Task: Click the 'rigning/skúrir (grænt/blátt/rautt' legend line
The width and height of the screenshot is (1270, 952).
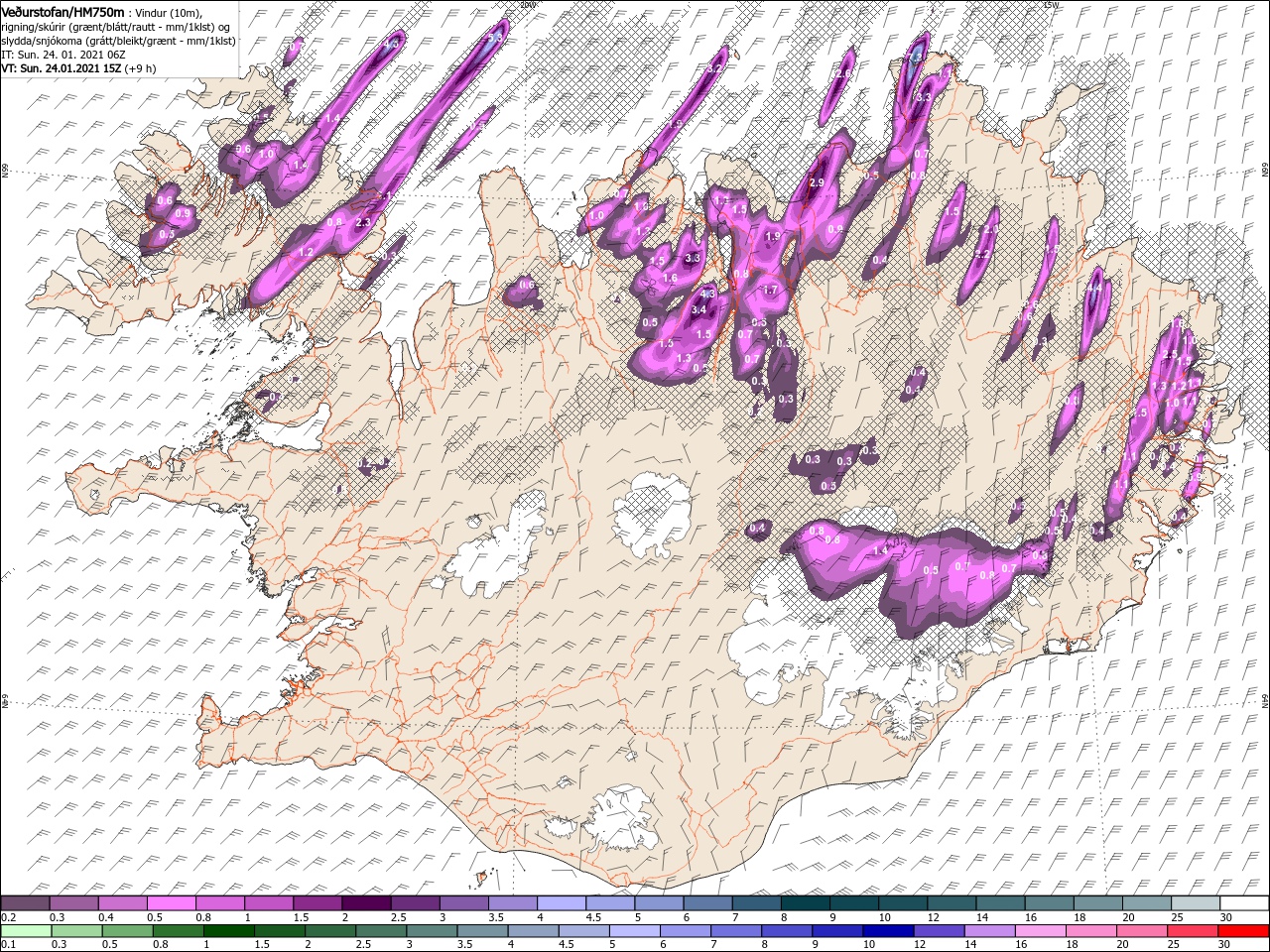Action: click(115, 26)
